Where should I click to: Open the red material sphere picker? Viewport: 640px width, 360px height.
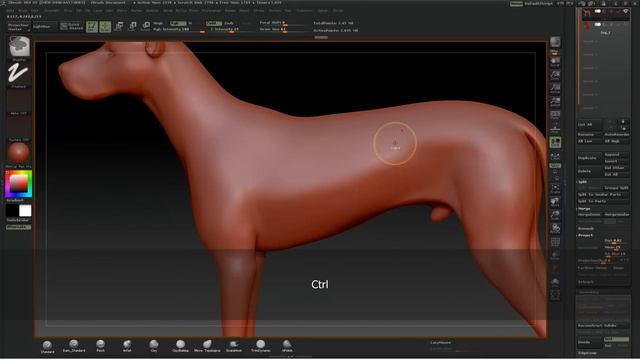(19, 153)
